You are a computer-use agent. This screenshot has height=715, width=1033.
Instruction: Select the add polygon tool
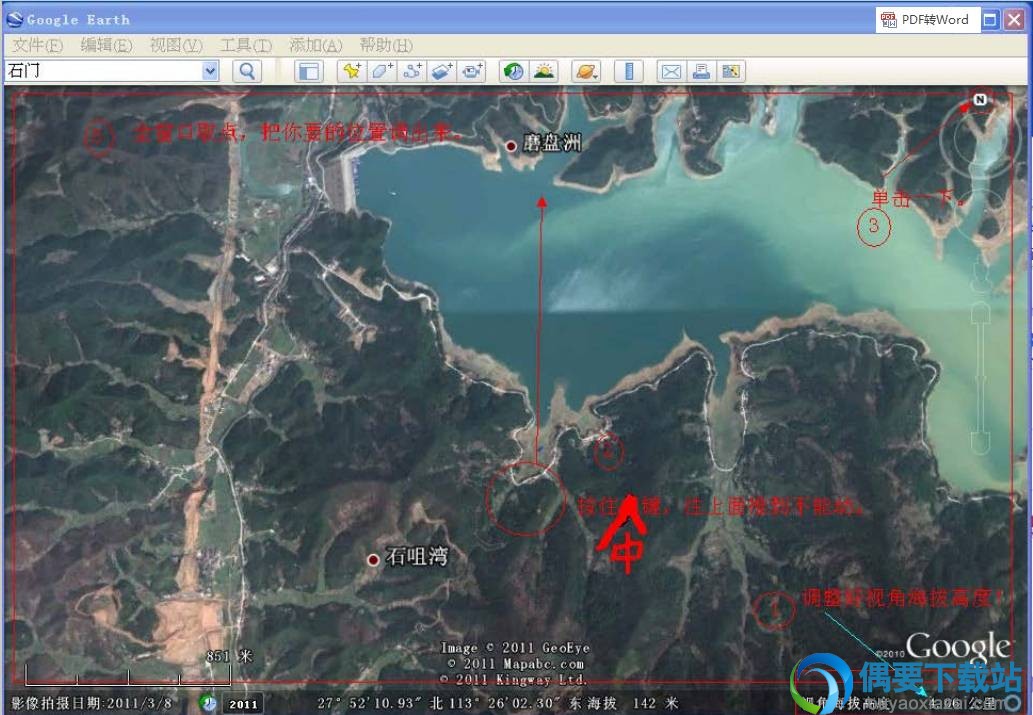point(381,71)
